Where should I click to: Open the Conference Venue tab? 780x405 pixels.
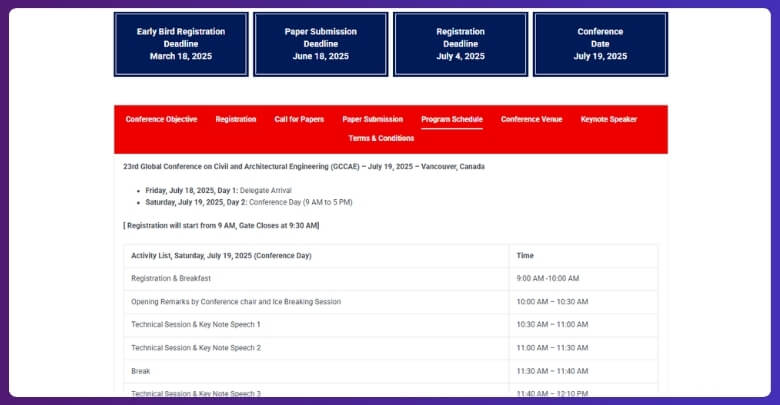coord(531,119)
